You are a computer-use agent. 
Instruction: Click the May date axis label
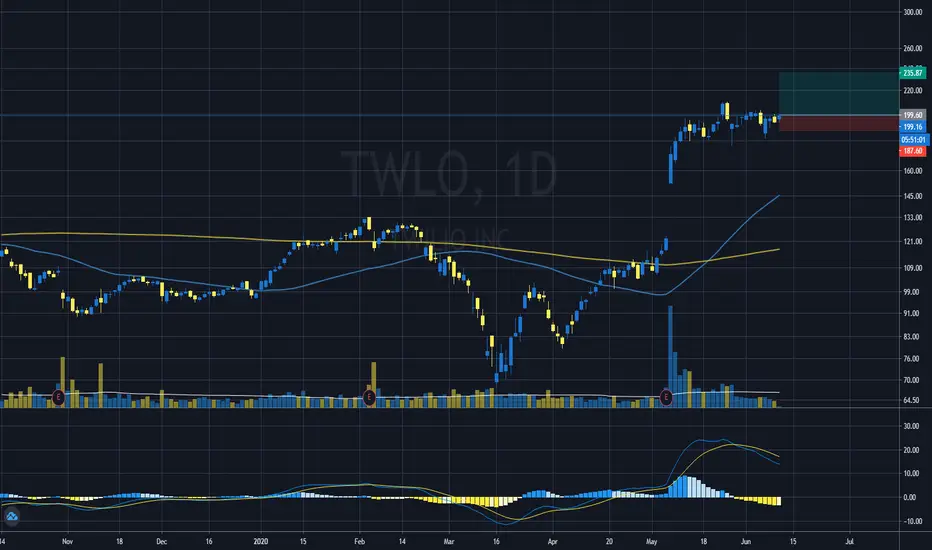coord(651,542)
